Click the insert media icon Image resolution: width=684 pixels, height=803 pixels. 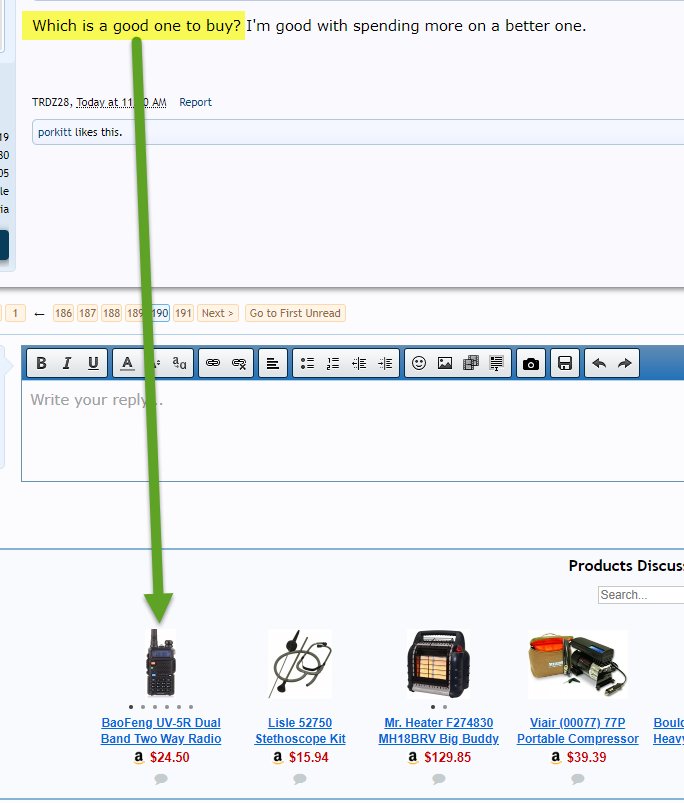tap(471, 363)
